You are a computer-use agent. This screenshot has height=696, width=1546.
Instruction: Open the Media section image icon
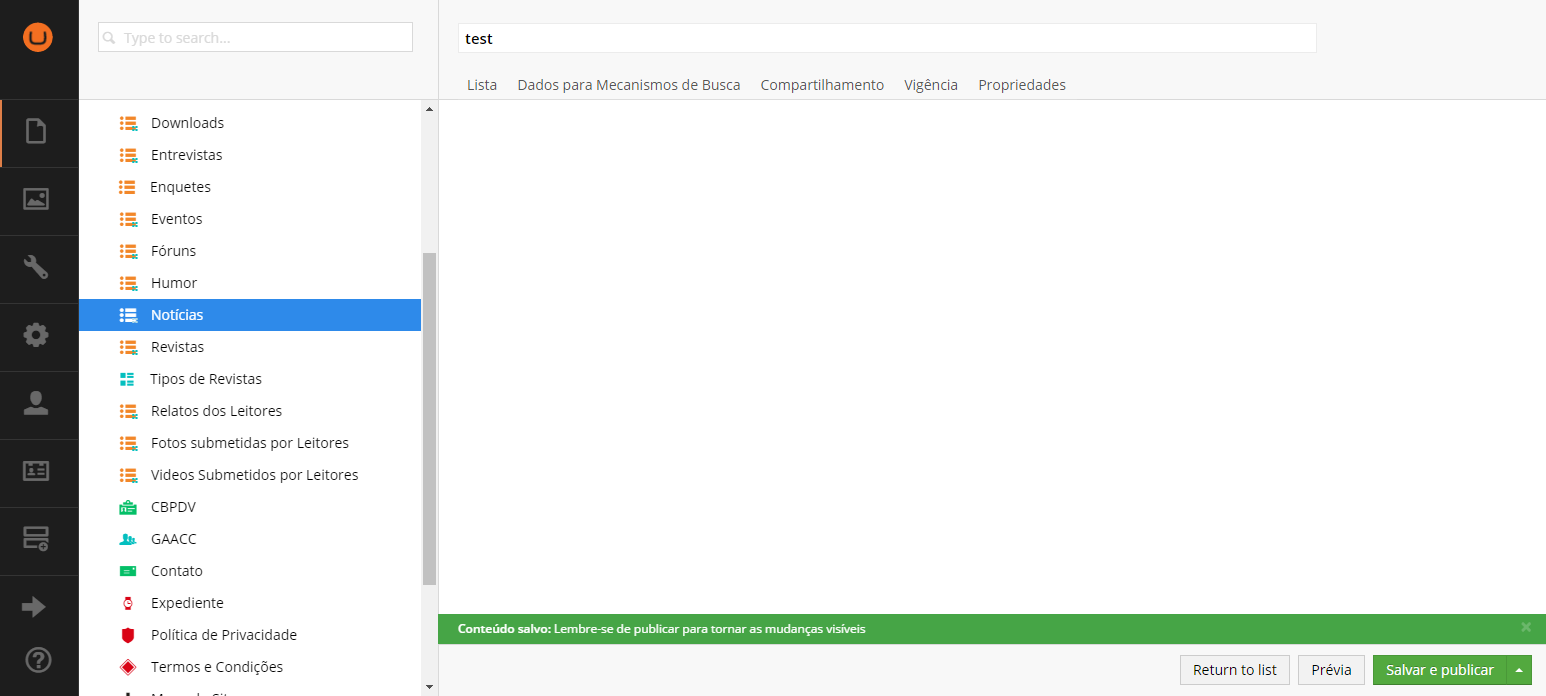36,199
